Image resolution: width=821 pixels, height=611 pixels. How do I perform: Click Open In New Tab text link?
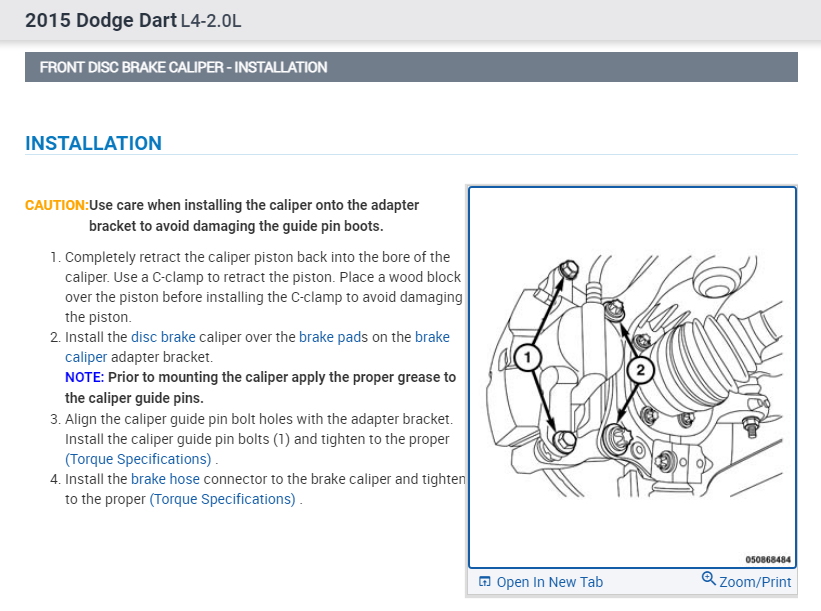[x=550, y=582]
